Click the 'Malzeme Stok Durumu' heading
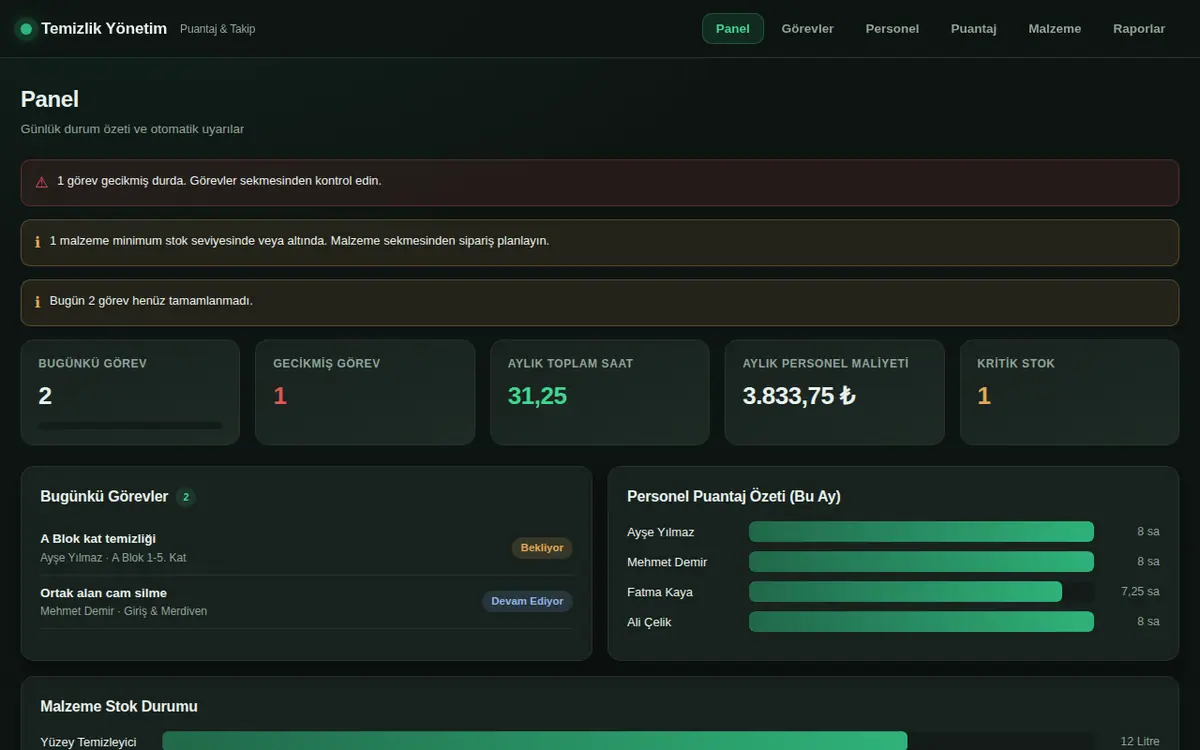 [x=119, y=707]
